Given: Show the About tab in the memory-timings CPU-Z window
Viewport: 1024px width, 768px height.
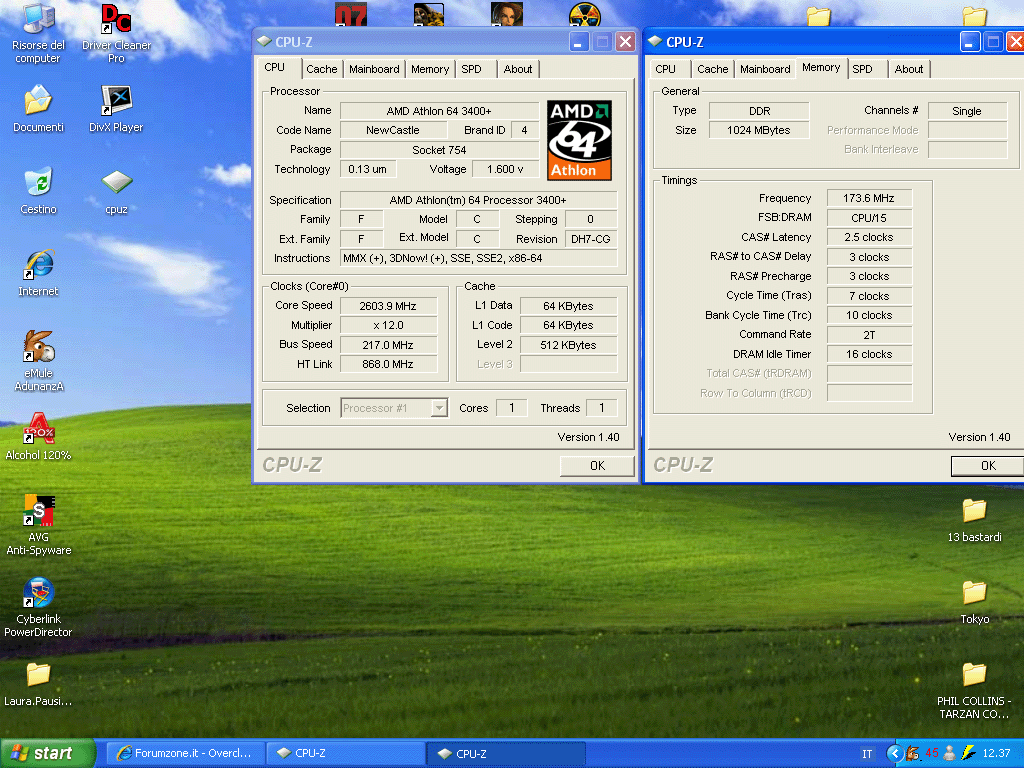Looking at the screenshot, I should 909,69.
